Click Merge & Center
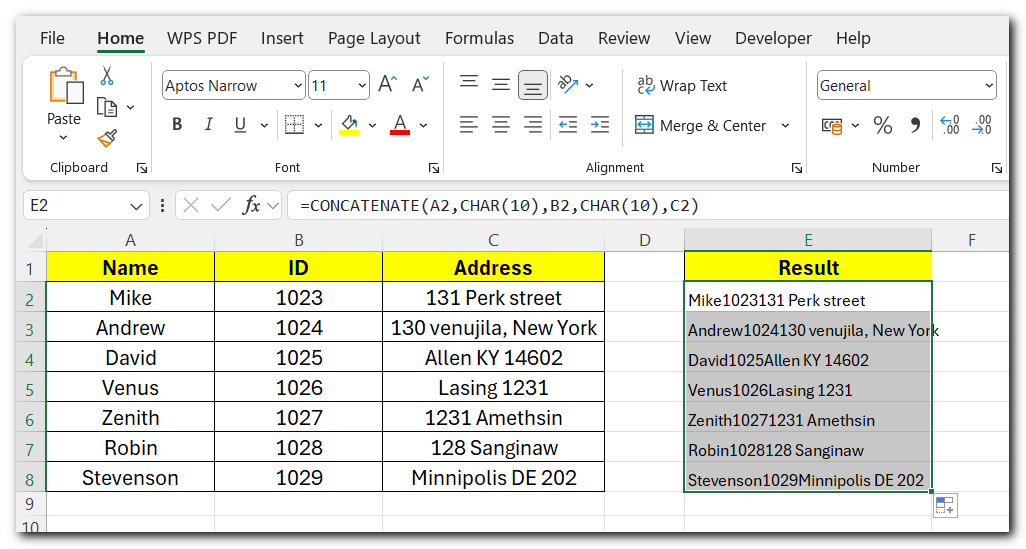 (700, 125)
